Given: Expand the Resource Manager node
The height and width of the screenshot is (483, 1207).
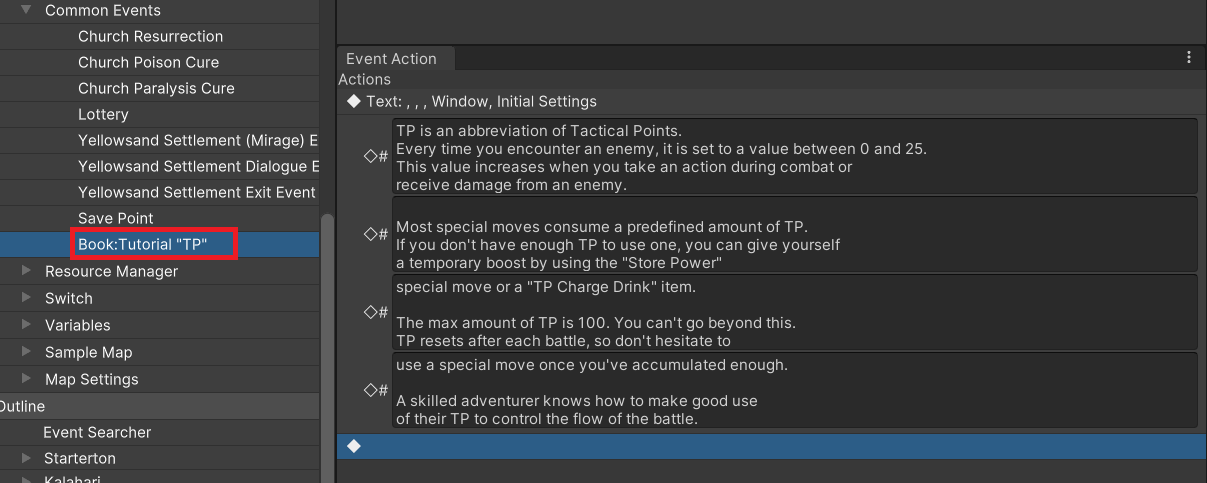Looking at the screenshot, I should coord(27,271).
